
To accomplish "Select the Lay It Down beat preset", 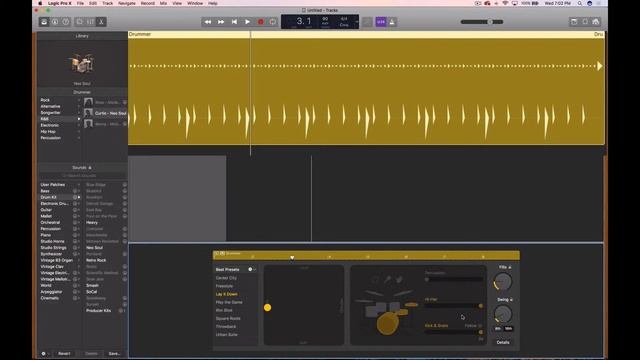I will pos(227,294).
